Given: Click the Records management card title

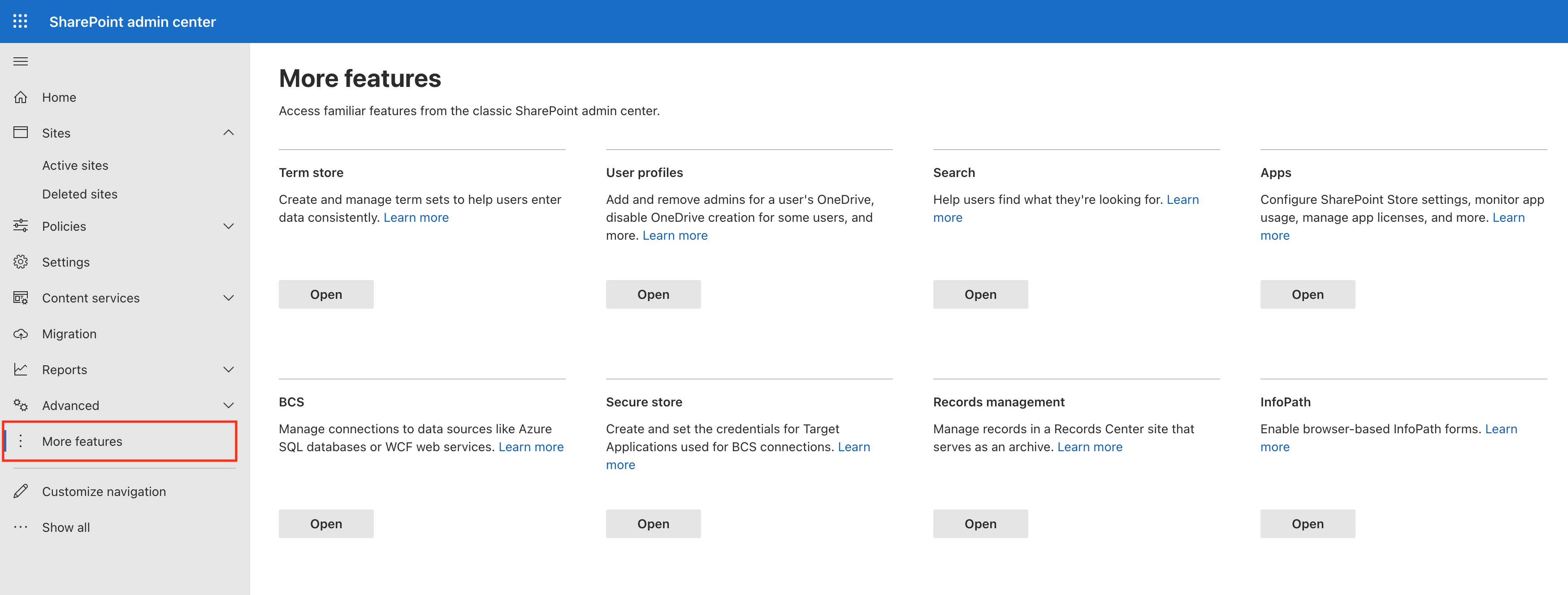Looking at the screenshot, I should [998, 402].
